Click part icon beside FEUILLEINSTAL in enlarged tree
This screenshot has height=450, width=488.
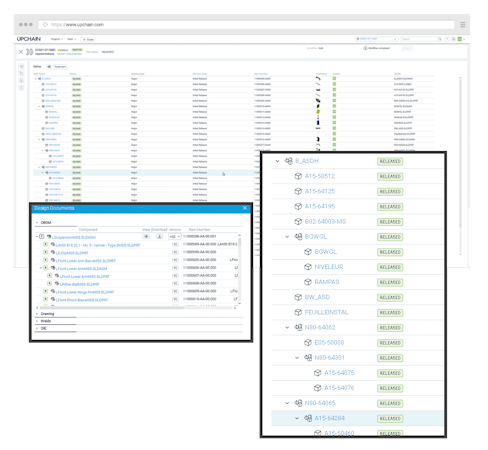298,312
